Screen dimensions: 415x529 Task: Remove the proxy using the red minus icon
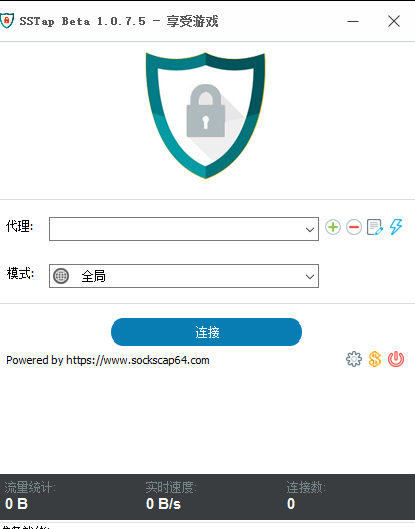[x=354, y=227]
